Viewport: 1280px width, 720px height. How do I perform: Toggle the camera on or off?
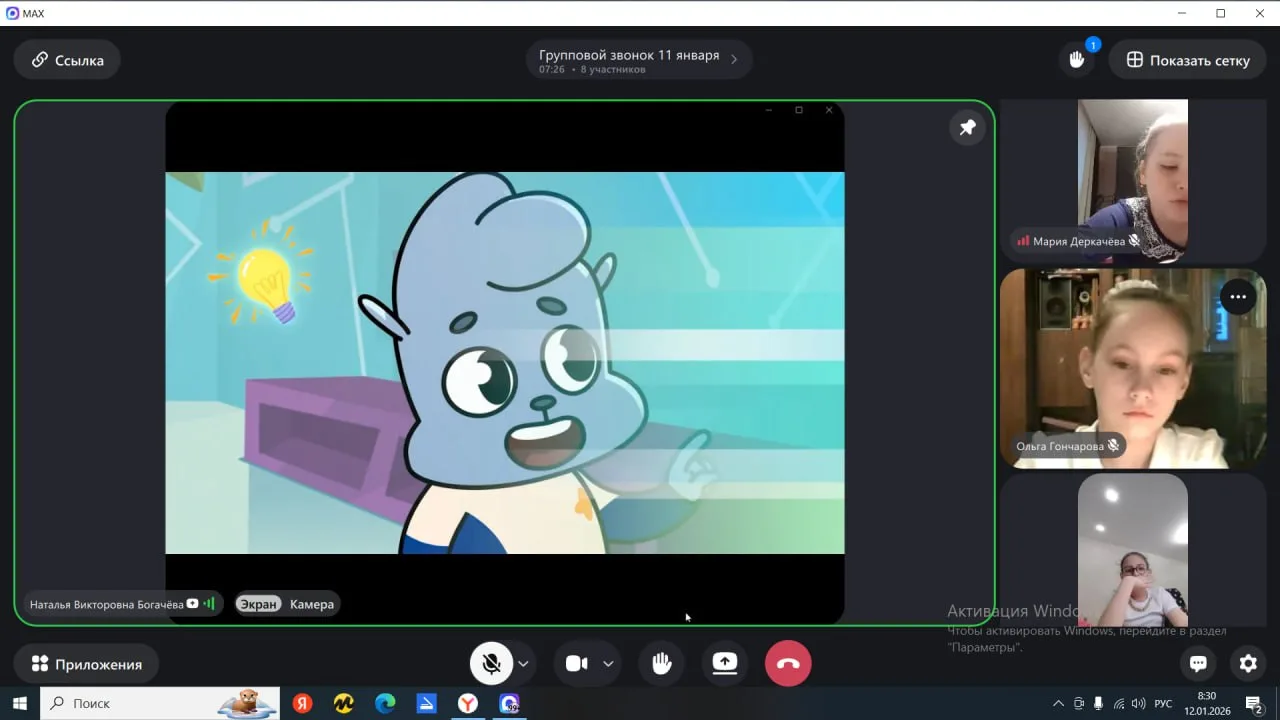coord(577,664)
